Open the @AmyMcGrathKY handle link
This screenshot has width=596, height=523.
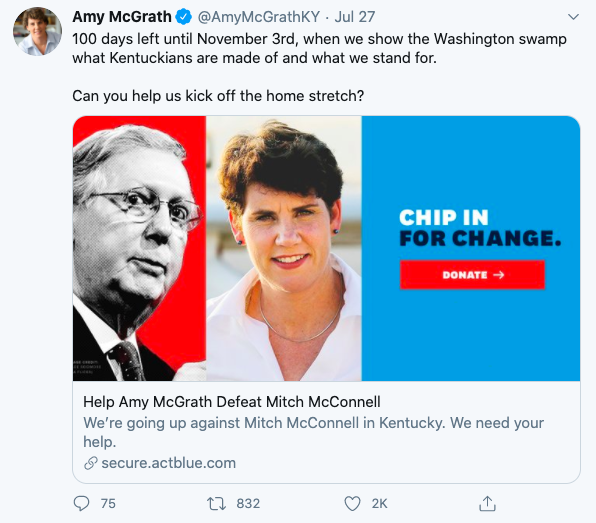259,17
